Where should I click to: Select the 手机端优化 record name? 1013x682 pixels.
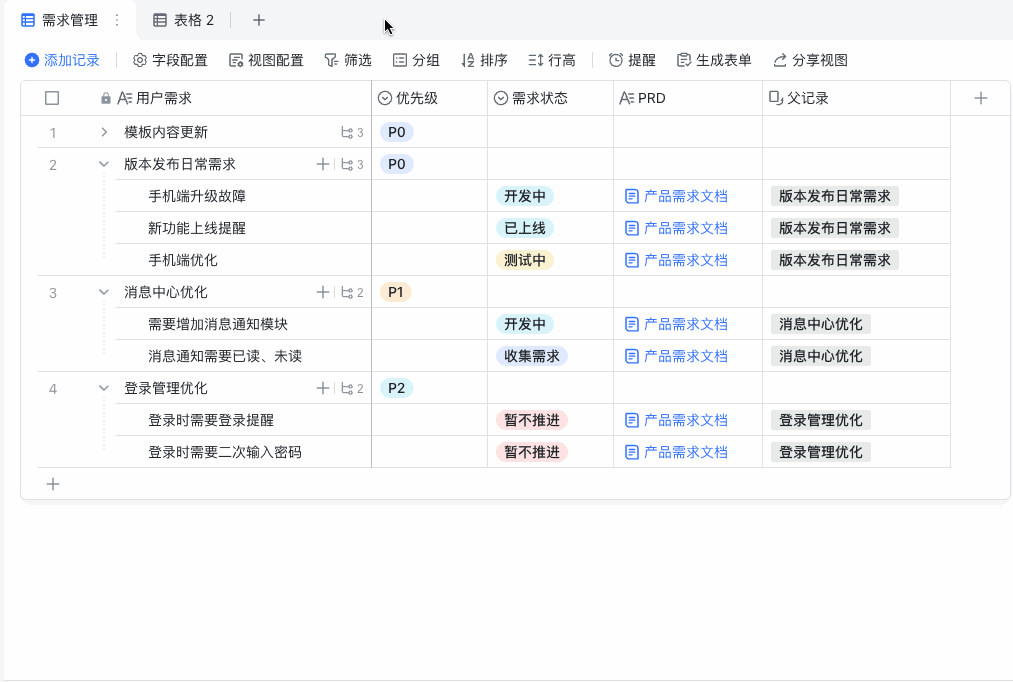(183, 260)
